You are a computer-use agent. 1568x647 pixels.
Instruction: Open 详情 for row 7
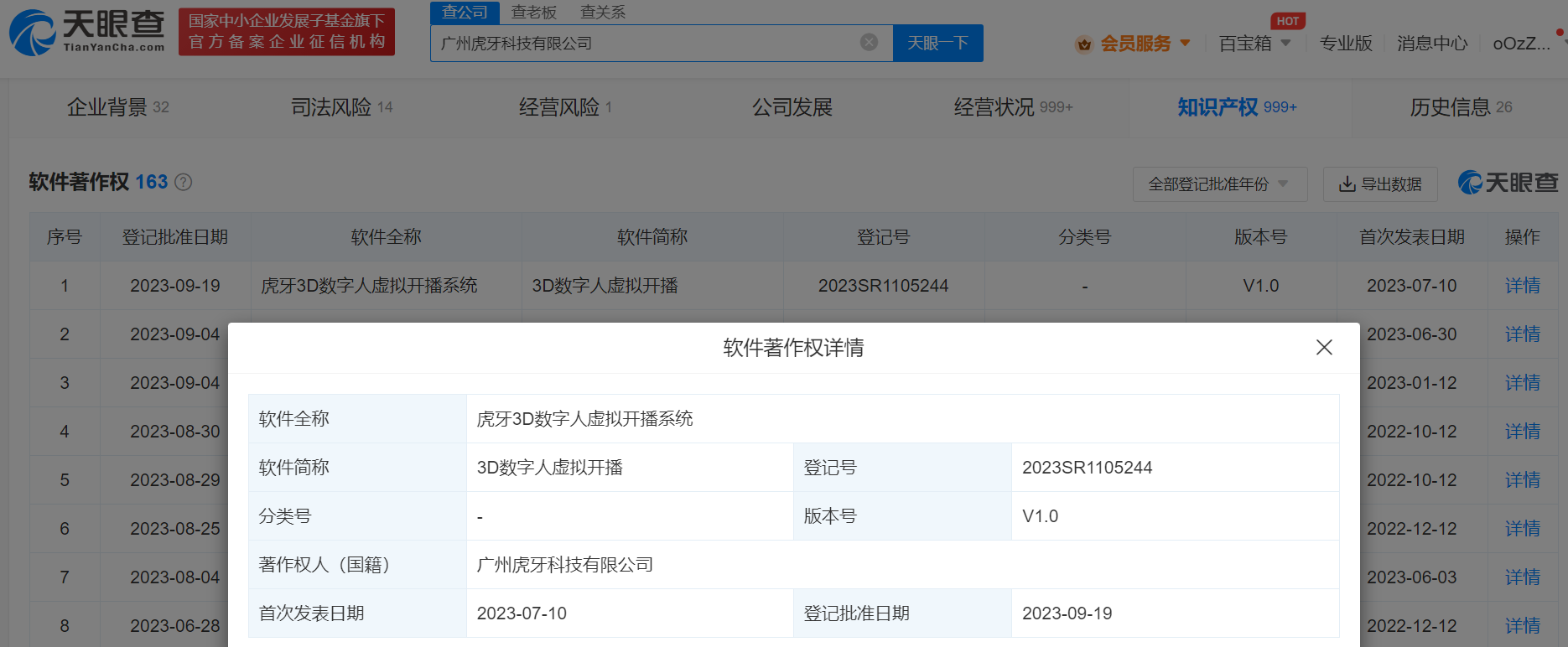[x=1523, y=577]
